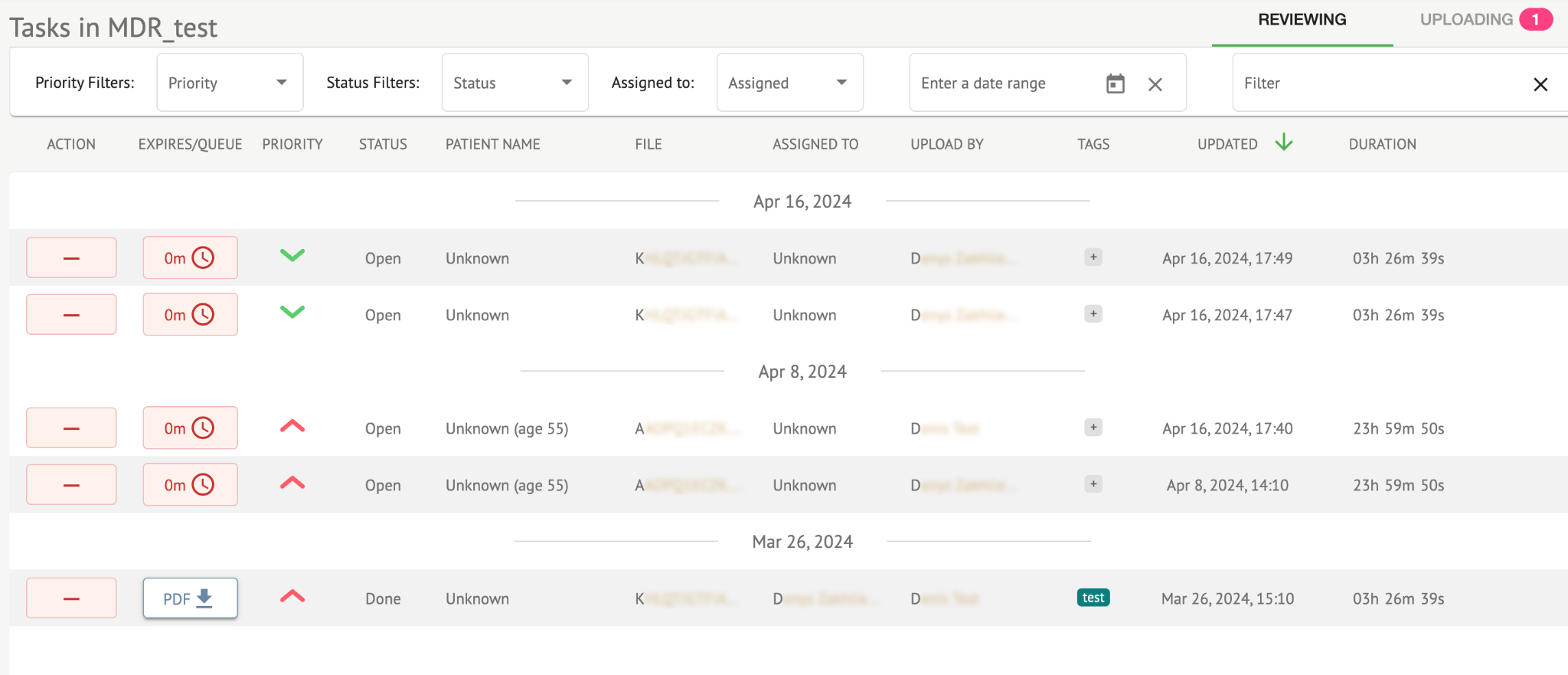This screenshot has width=1568, height=675.
Task: Open the Priority filter dropdown
Action: pyautogui.click(x=230, y=83)
